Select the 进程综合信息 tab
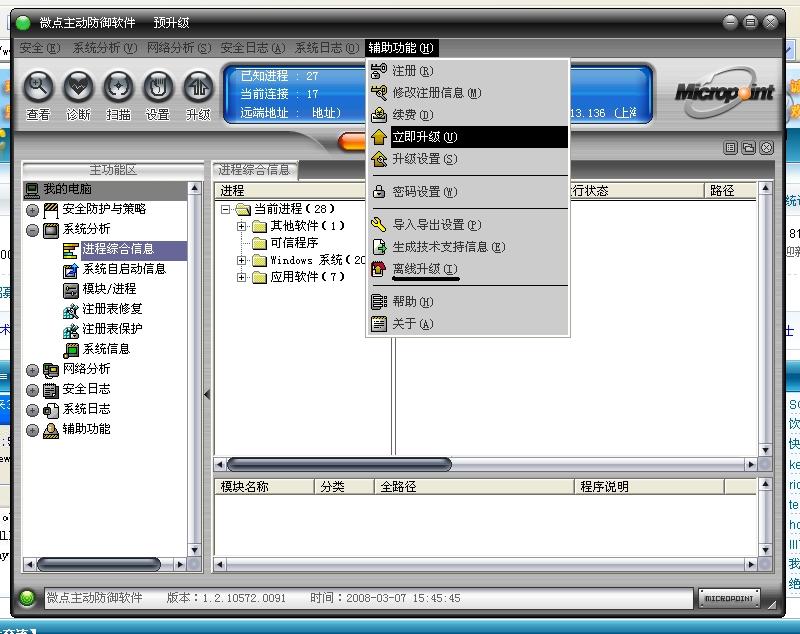800x634 pixels. point(254,170)
